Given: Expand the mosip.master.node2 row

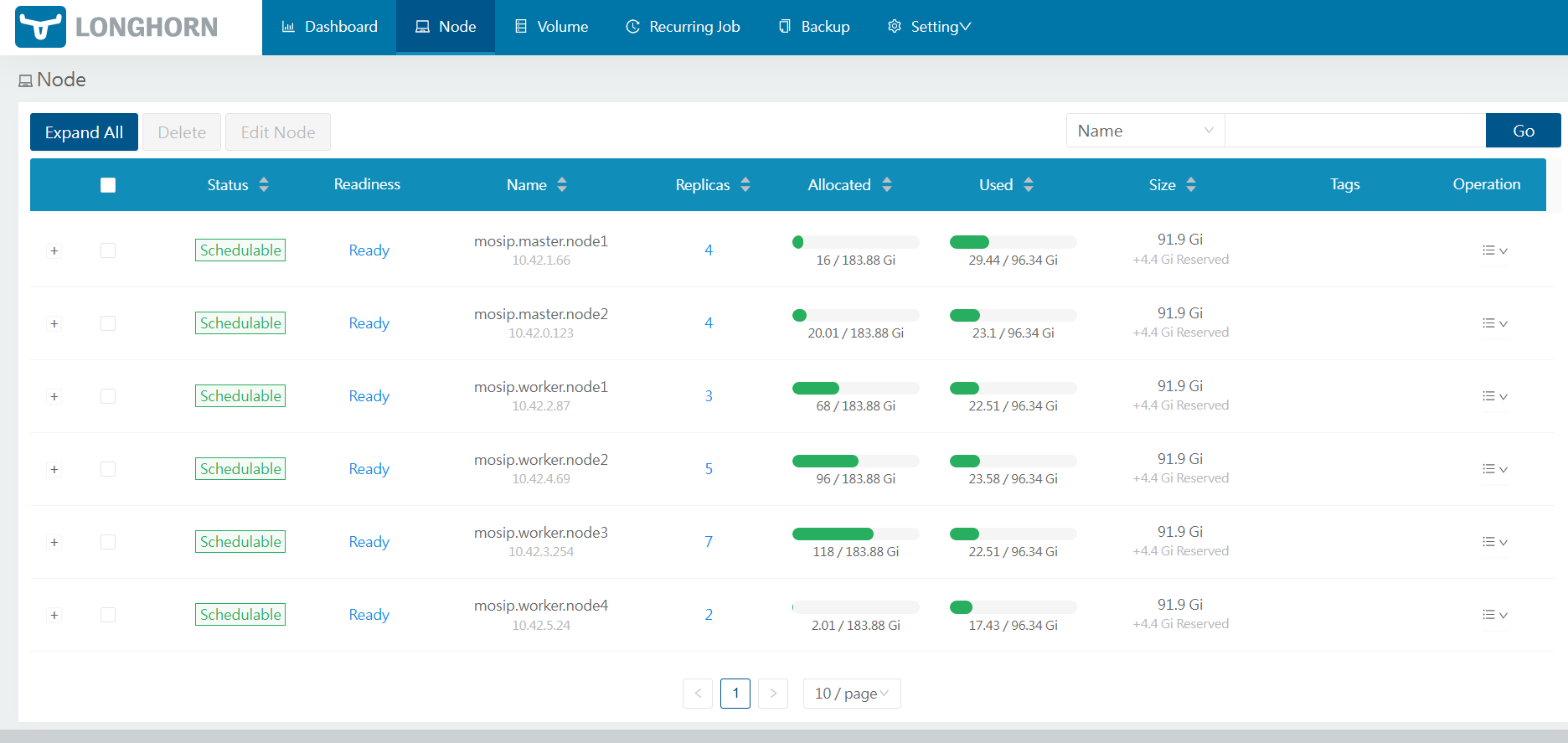Looking at the screenshot, I should [54, 323].
